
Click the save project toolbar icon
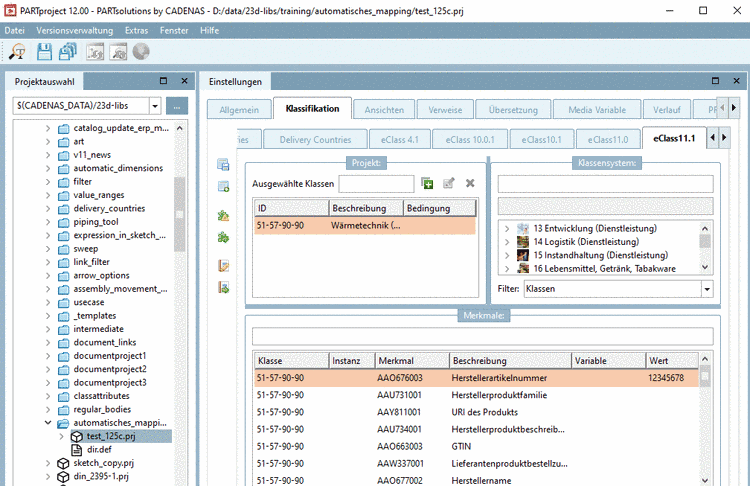click(44, 52)
